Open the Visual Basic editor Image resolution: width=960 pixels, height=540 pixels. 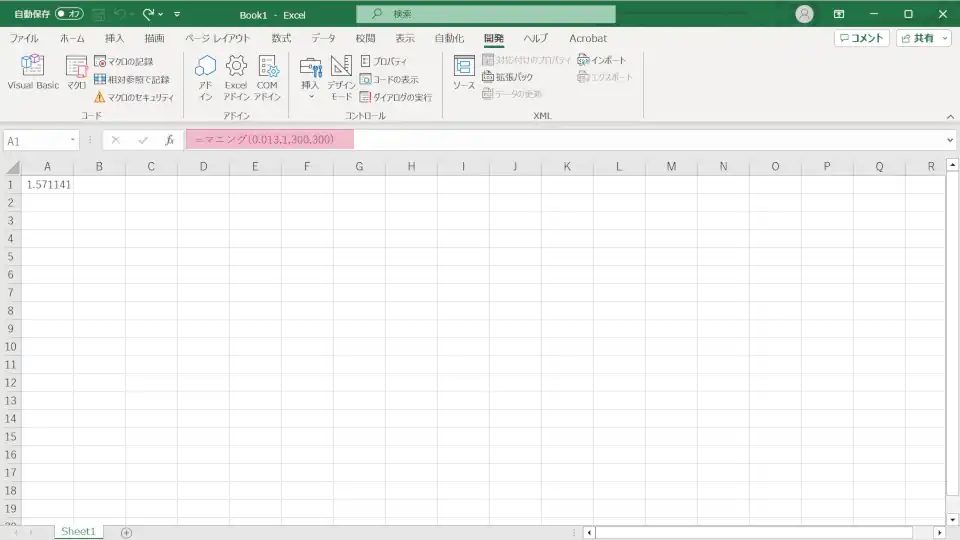(33, 72)
